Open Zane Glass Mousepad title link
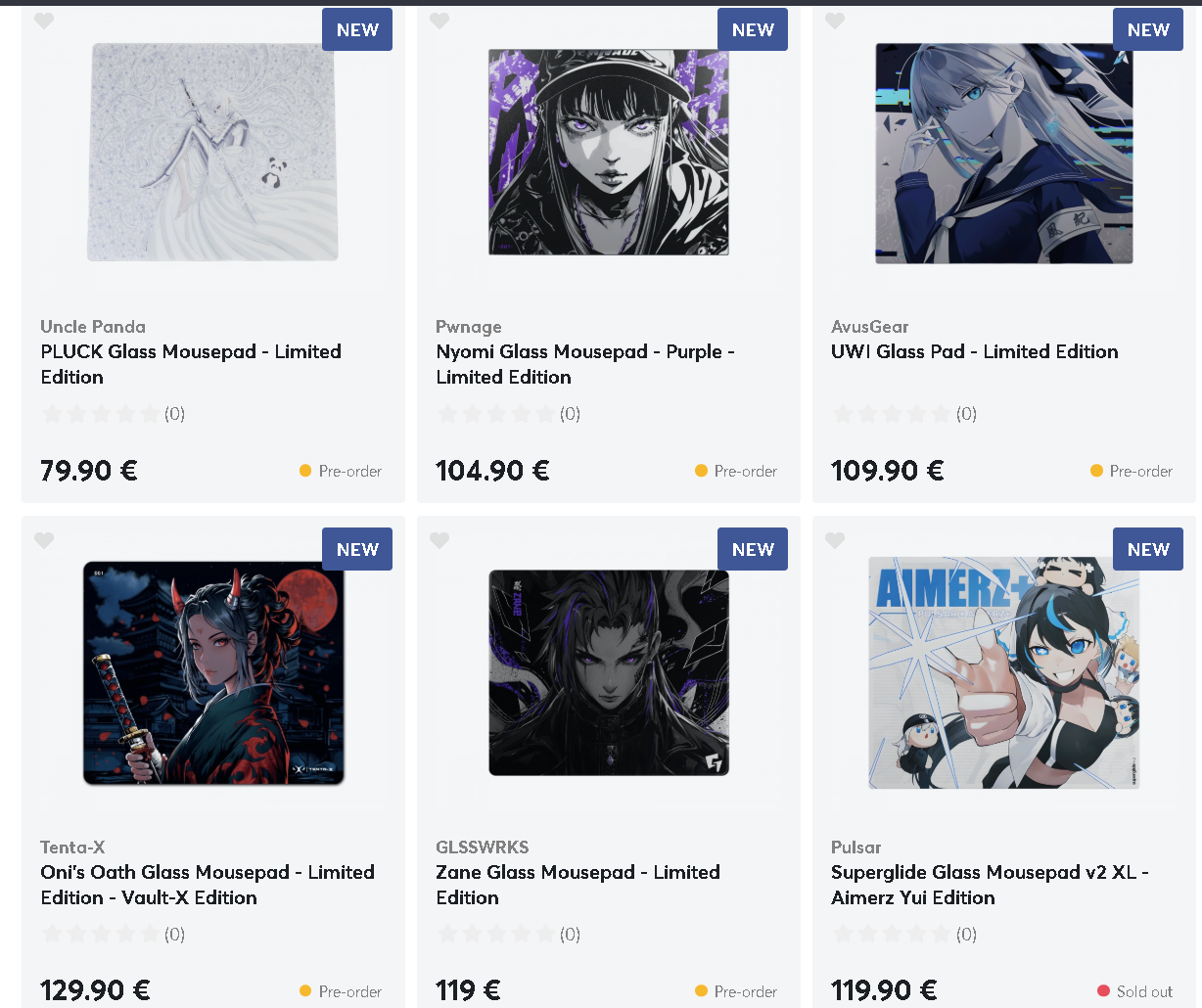Viewport: 1202px width, 1008px height. (578, 885)
